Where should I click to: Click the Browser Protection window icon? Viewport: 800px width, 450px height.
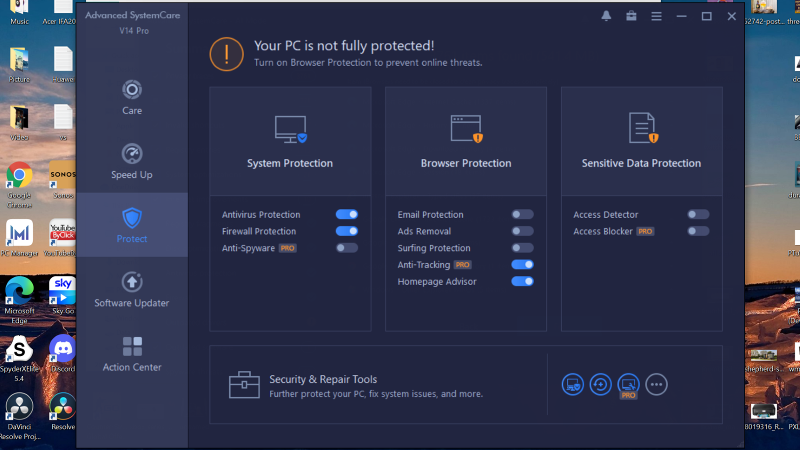466,128
